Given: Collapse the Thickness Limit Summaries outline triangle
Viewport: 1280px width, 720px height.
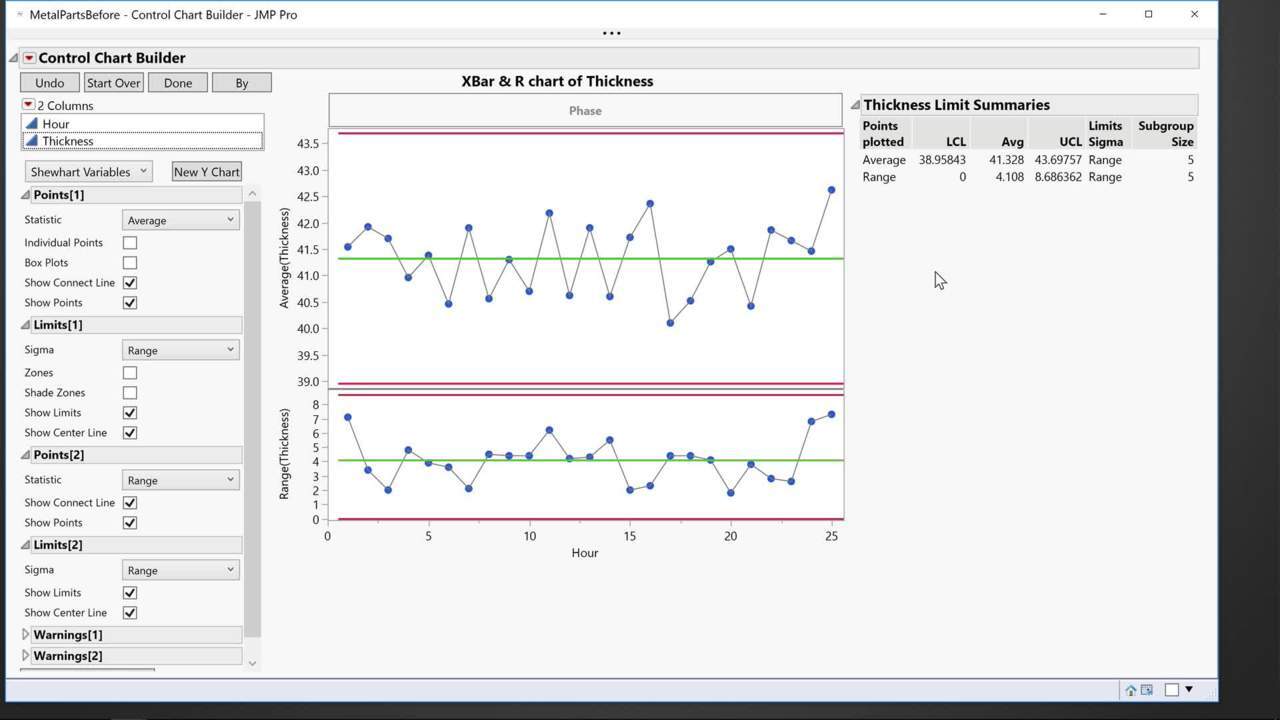Looking at the screenshot, I should pyautogui.click(x=855, y=105).
